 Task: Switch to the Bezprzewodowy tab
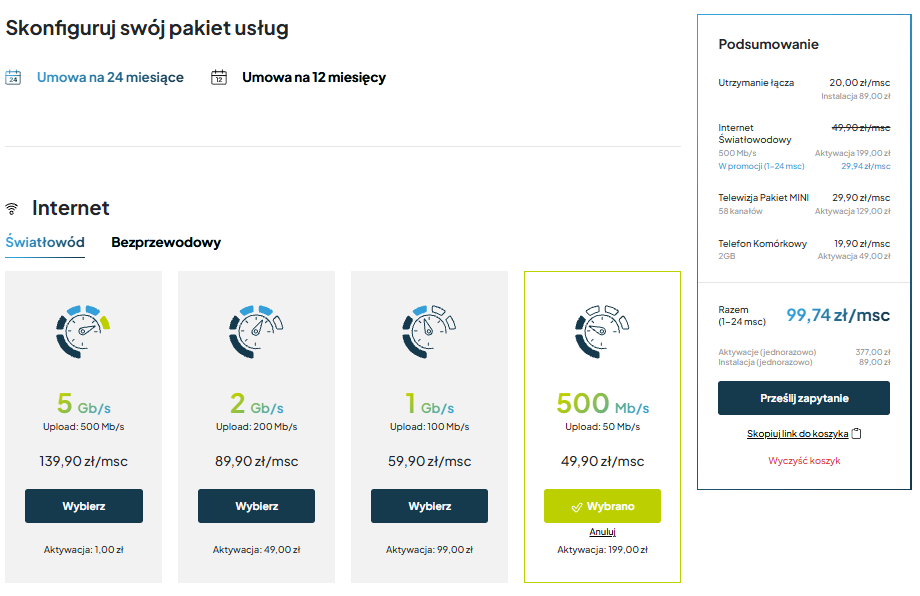(166, 242)
